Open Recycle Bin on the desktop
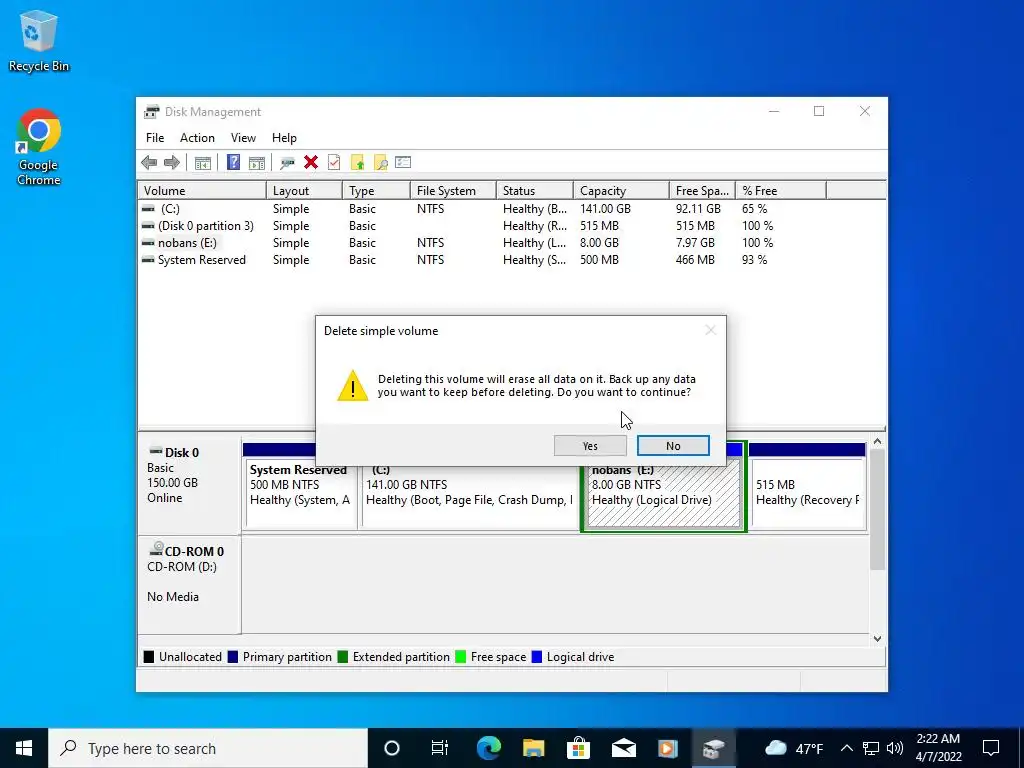 (x=39, y=41)
